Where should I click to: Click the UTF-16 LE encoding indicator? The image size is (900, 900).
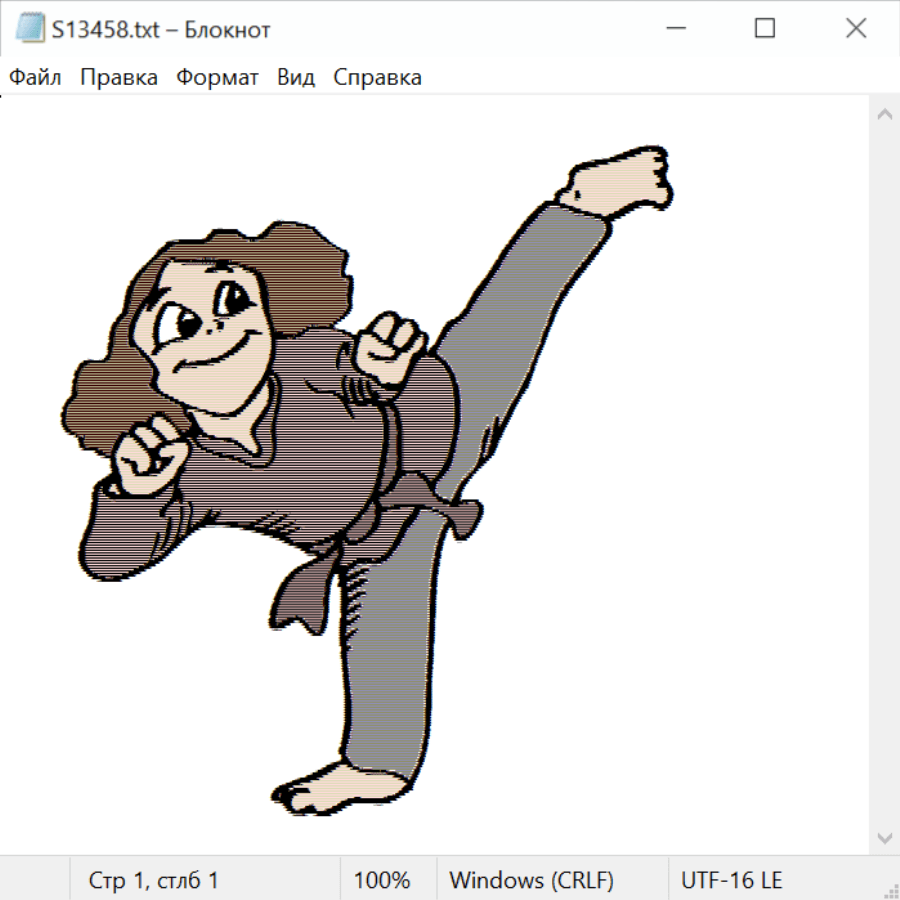tap(731, 880)
